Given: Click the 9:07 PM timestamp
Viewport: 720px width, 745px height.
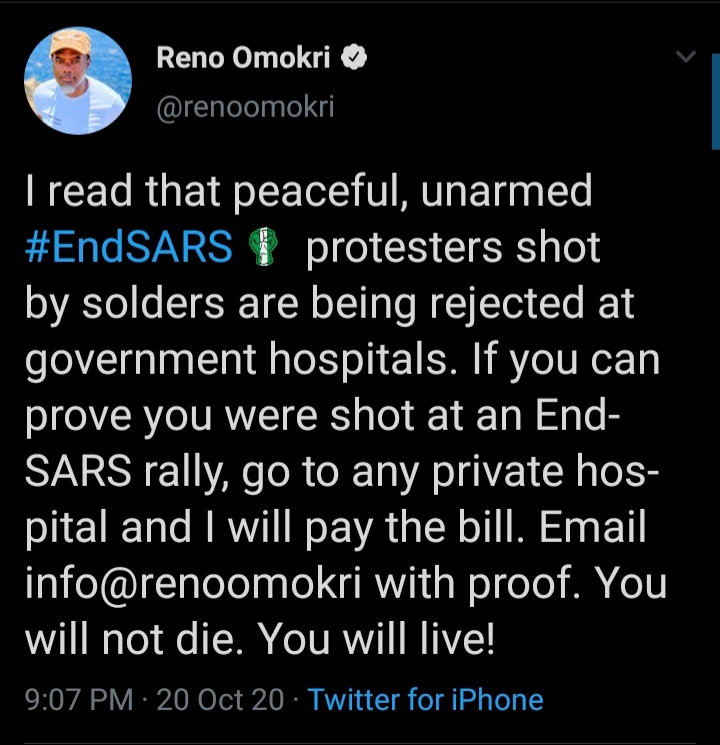Looking at the screenshot, I should 76,699.
